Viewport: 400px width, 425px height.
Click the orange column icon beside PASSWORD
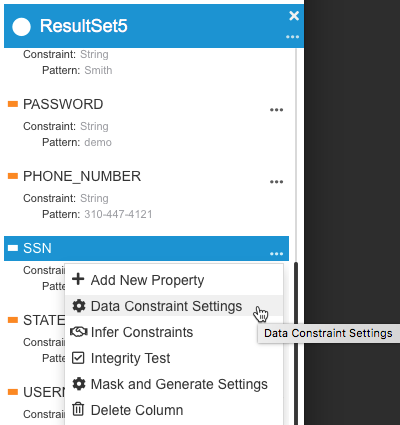13,104
